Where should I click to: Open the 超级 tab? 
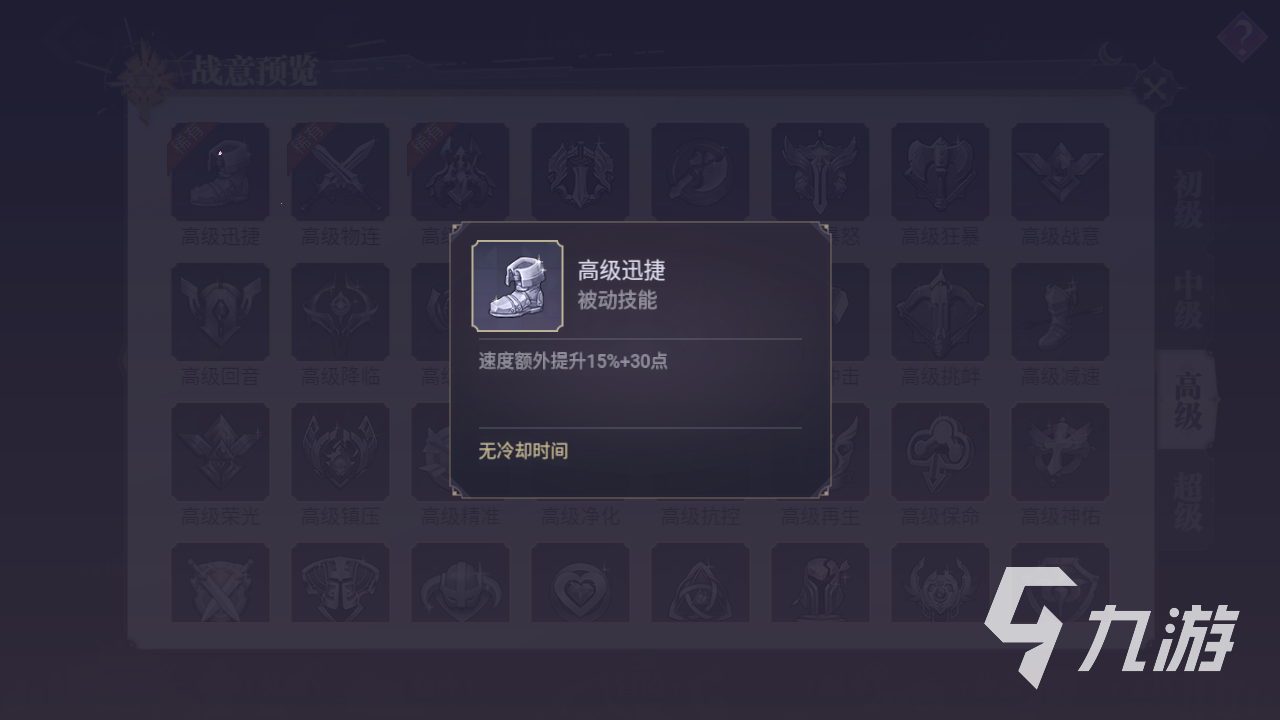(1187, 502)
